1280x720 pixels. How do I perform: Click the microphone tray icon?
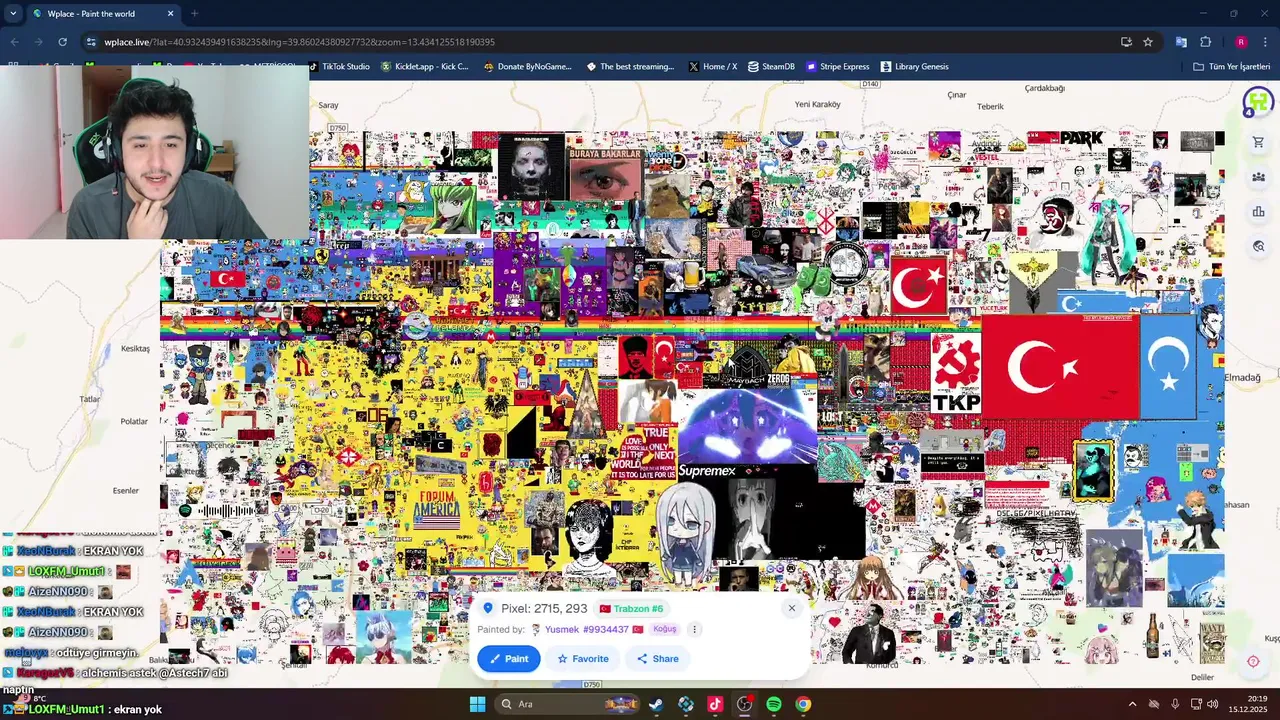tap(1175, 704)
